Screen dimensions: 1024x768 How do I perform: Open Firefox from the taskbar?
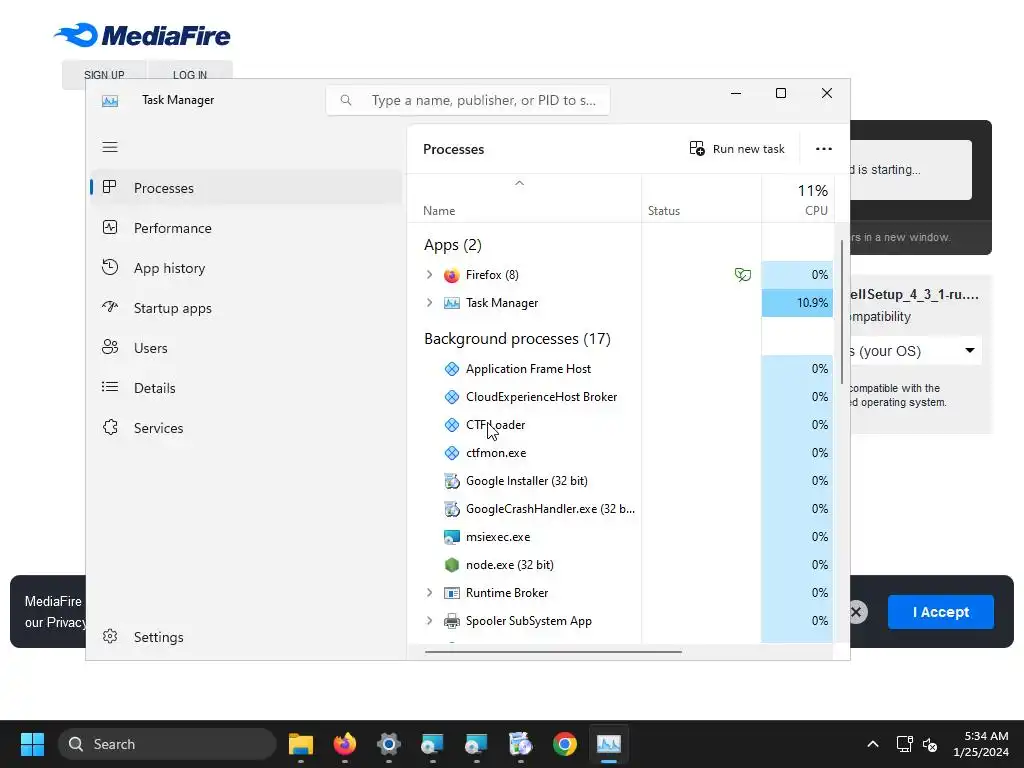point(345,744)
